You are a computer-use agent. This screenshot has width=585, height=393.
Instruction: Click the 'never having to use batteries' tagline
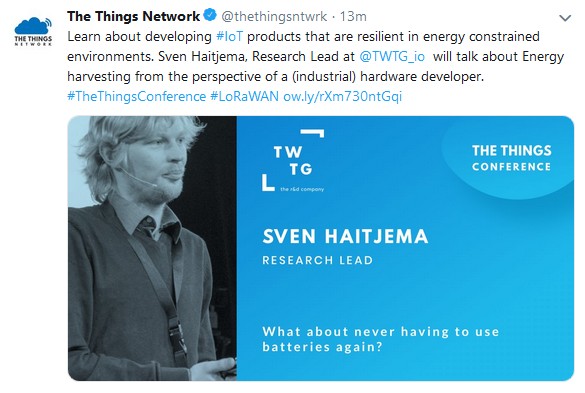pyautogui.click(x=381, y=339)
